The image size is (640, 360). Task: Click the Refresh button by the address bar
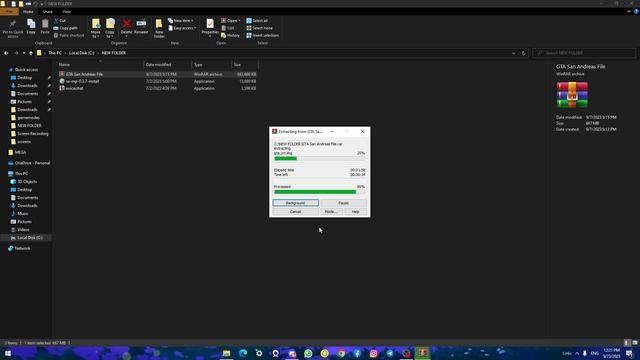[524, 53]
